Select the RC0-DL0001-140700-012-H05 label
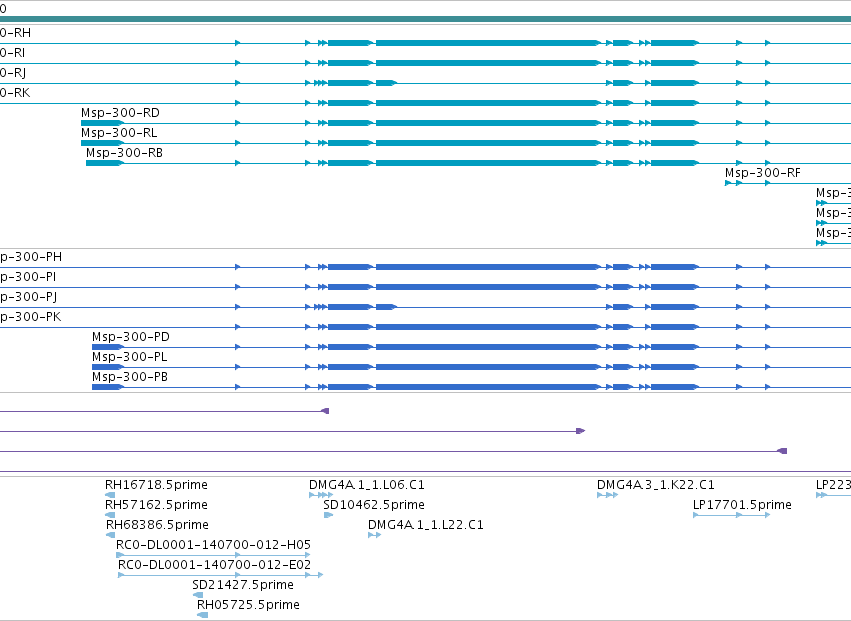Screen dimensions: 851x621 [213, 545]
